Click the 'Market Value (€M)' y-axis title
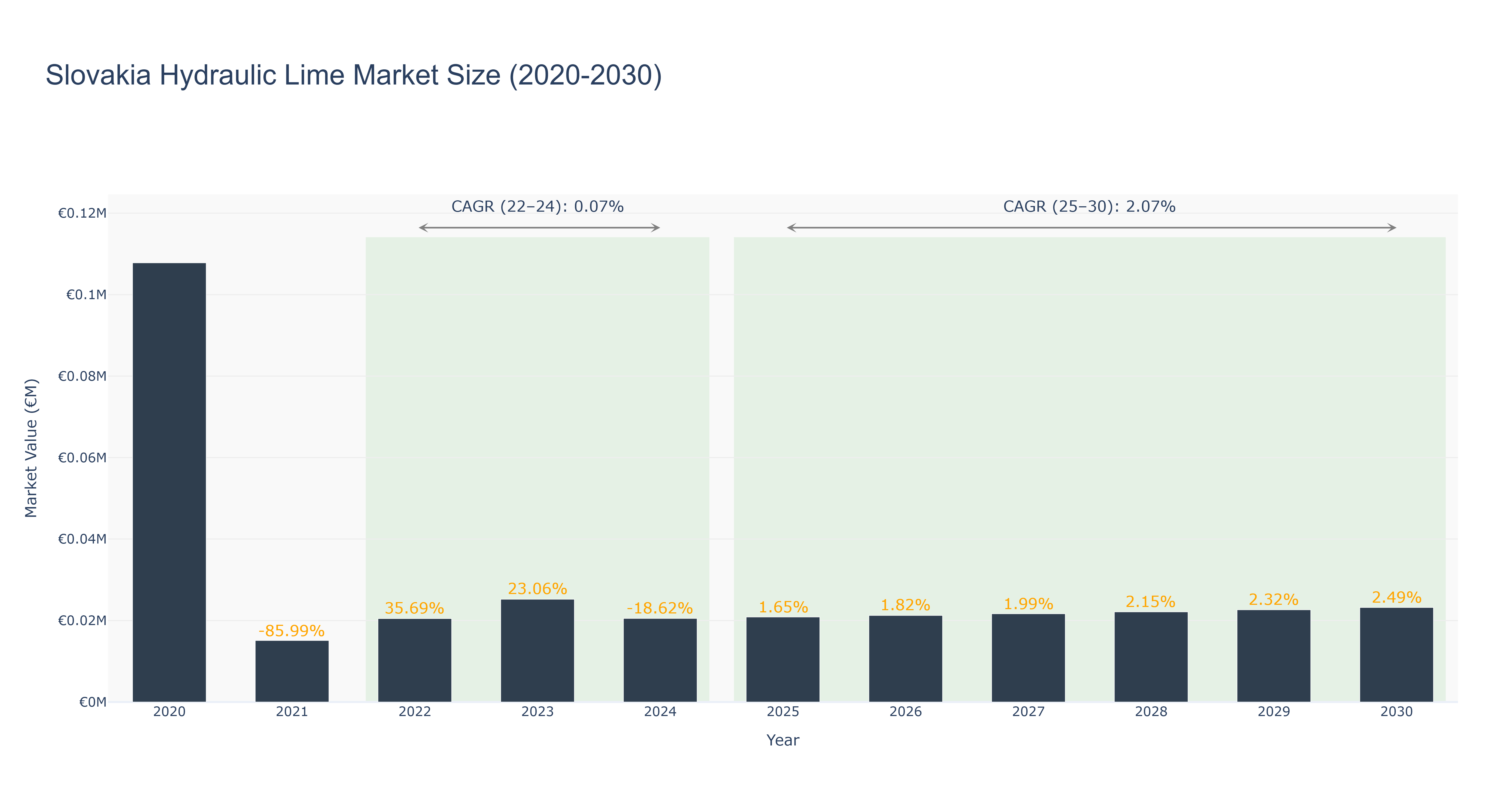The width and height of the screenshot is (1512, 810). [x=31, y=448]
